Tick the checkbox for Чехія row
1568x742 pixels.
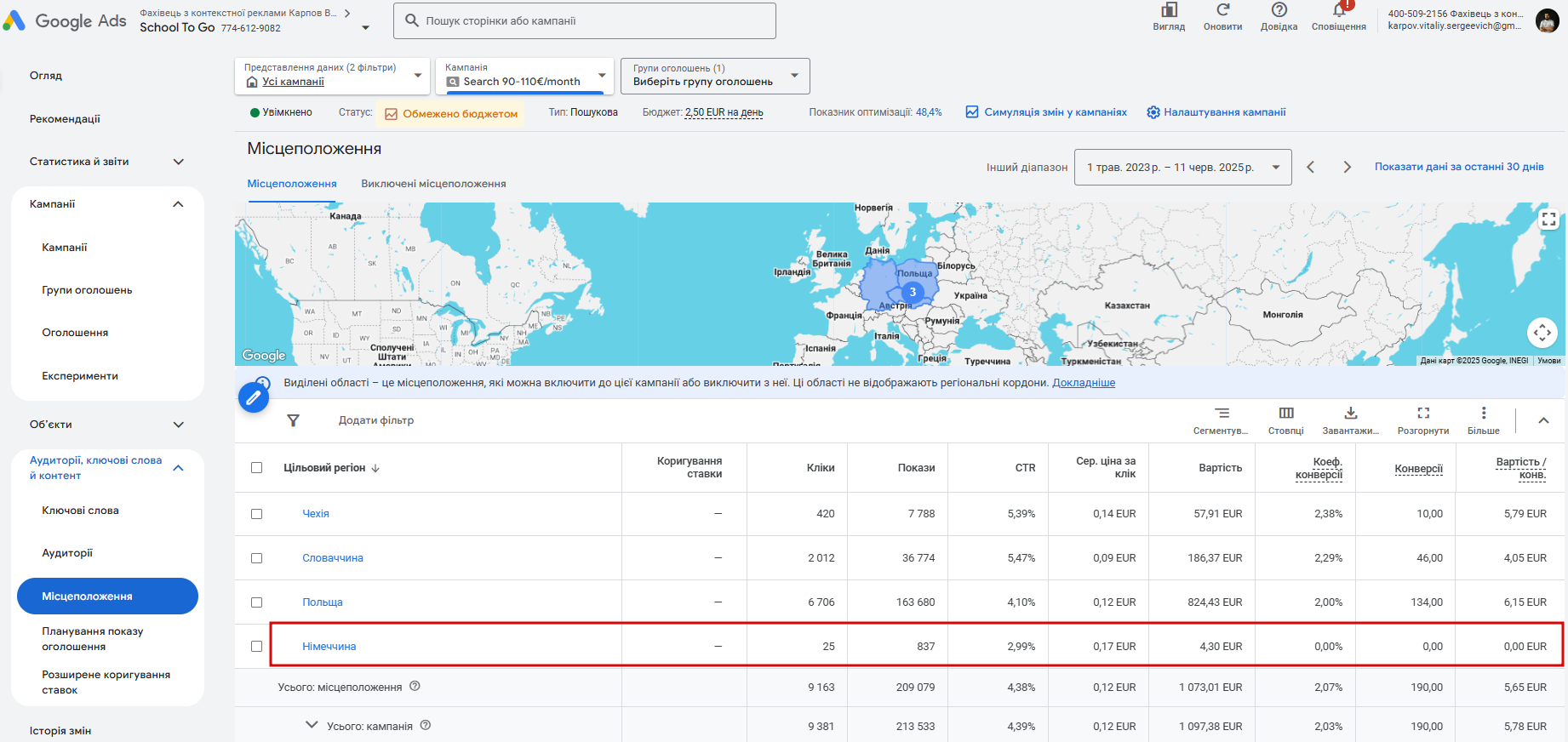click(256, 514)
